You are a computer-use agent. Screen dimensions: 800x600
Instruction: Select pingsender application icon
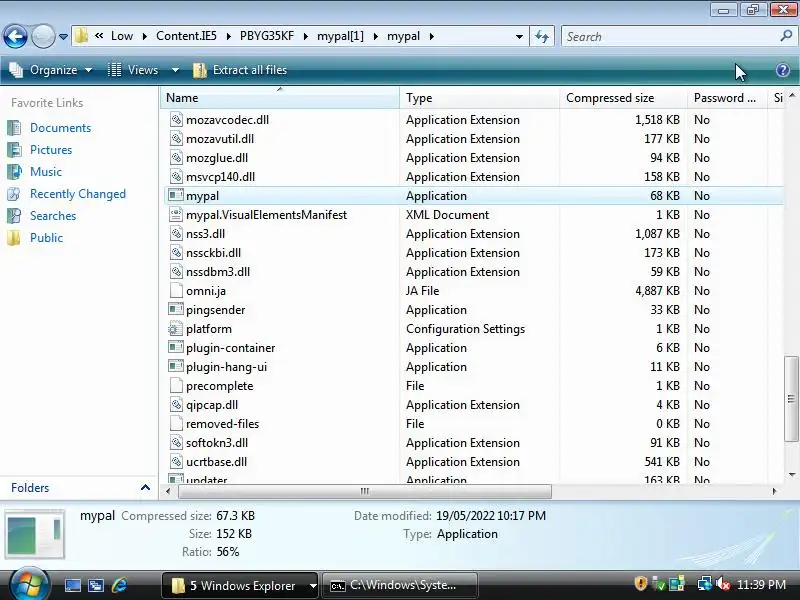(176, 310)
